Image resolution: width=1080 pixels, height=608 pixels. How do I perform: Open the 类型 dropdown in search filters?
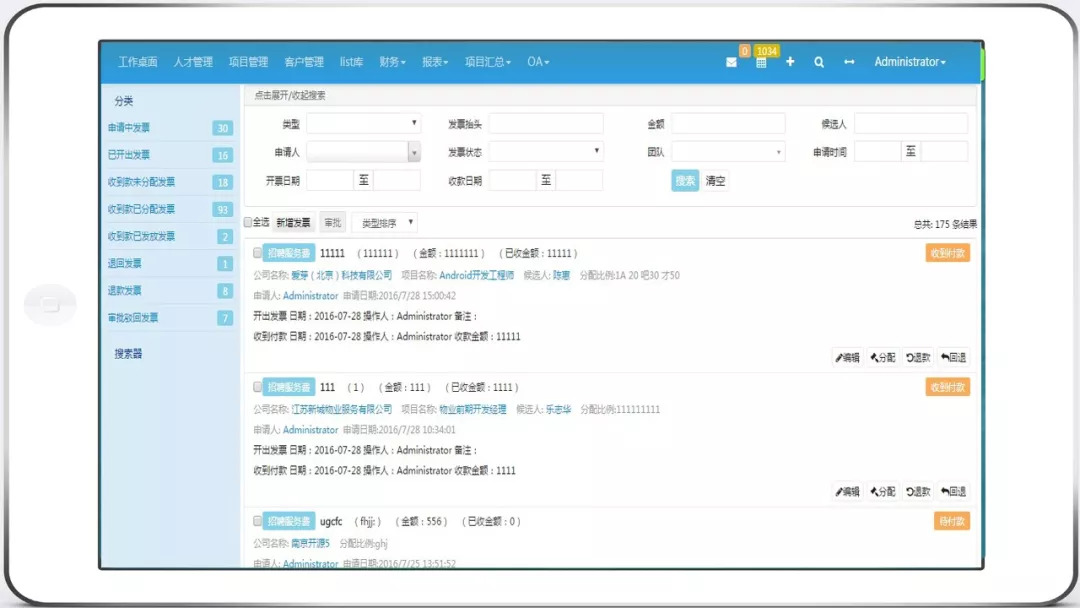(x=363, y=124)
